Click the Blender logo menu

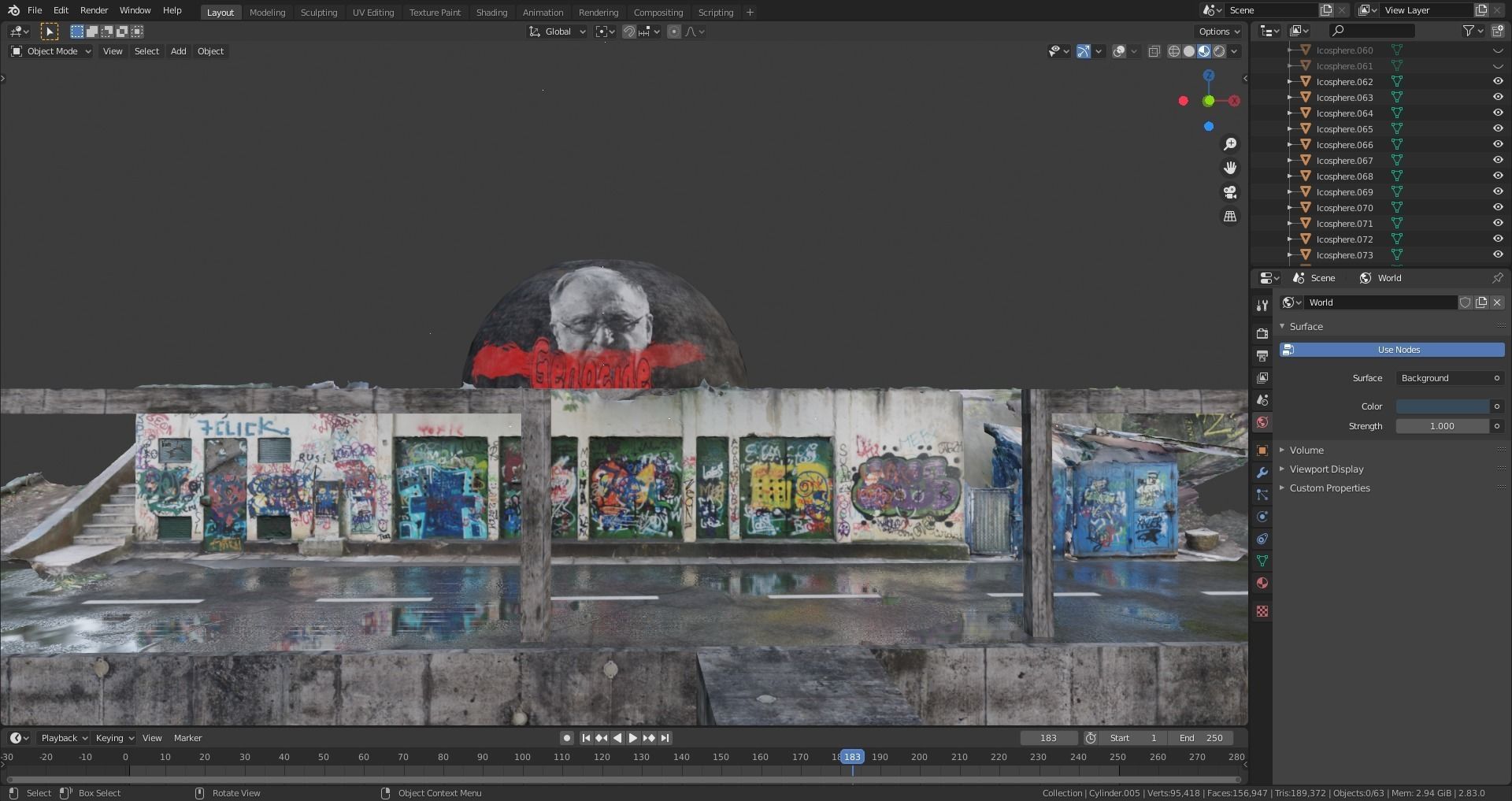(x=13, y=10)
